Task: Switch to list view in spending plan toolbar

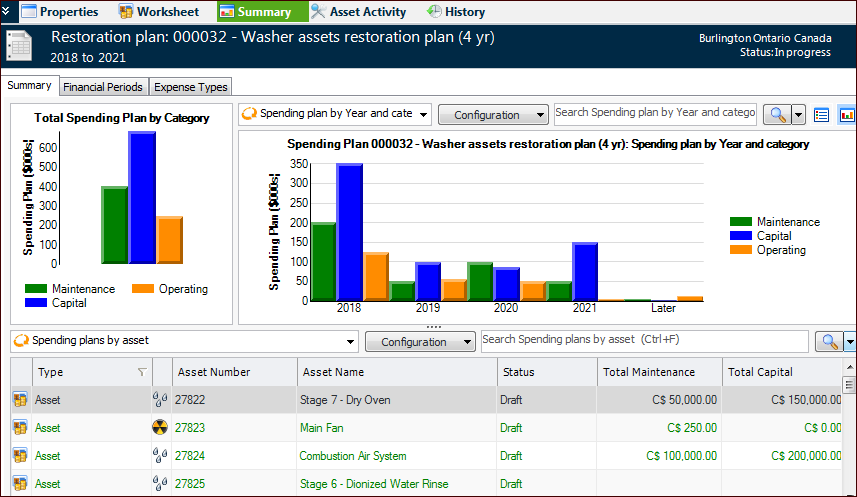Action: (822, 115)
